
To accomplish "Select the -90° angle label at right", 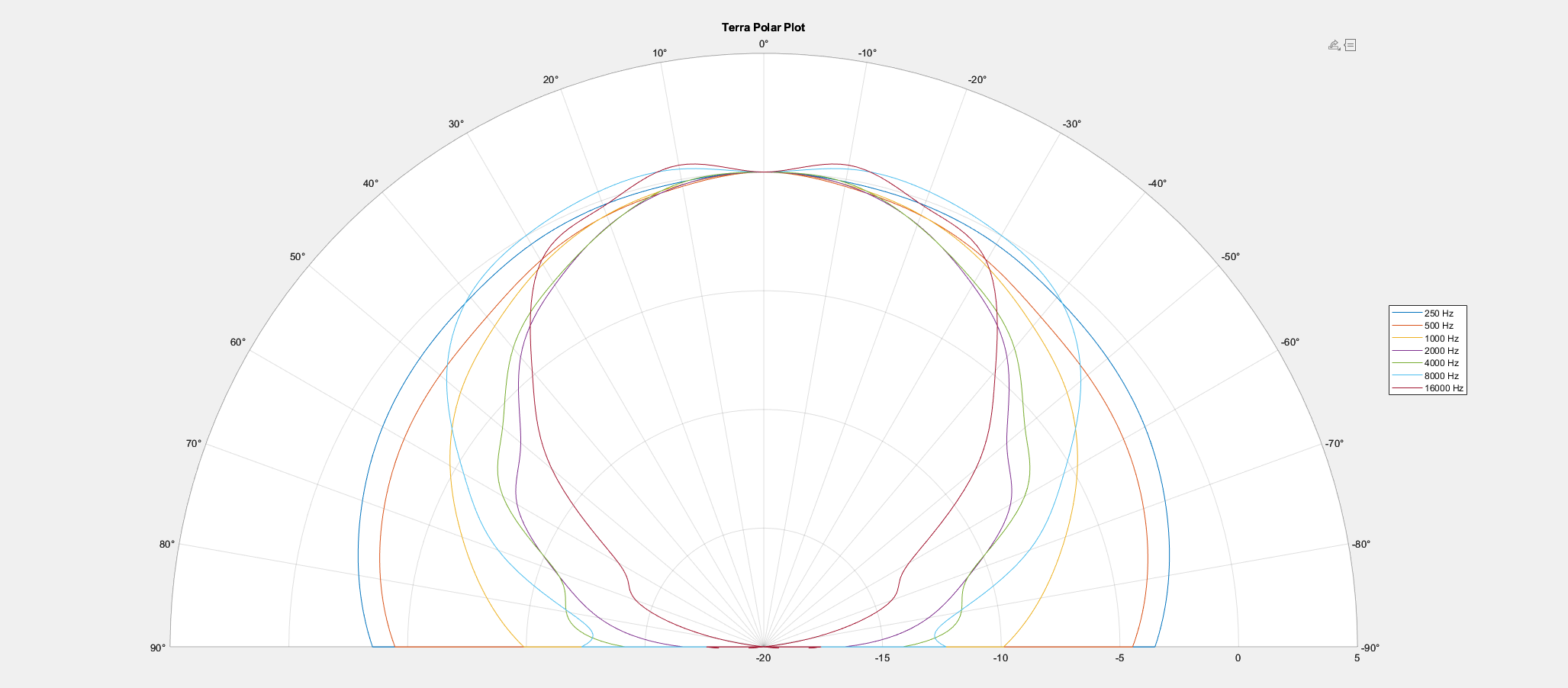I will (x=1370, y=648).
